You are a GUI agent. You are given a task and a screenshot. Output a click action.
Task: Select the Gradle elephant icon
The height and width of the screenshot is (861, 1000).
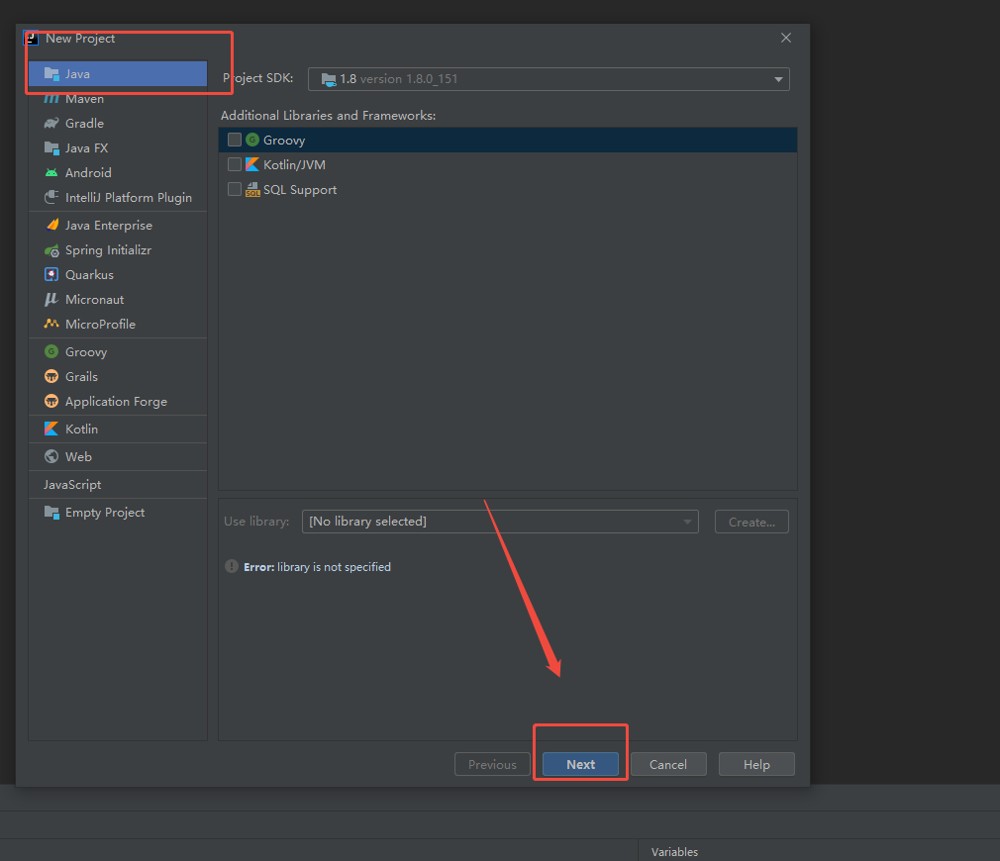52,123
